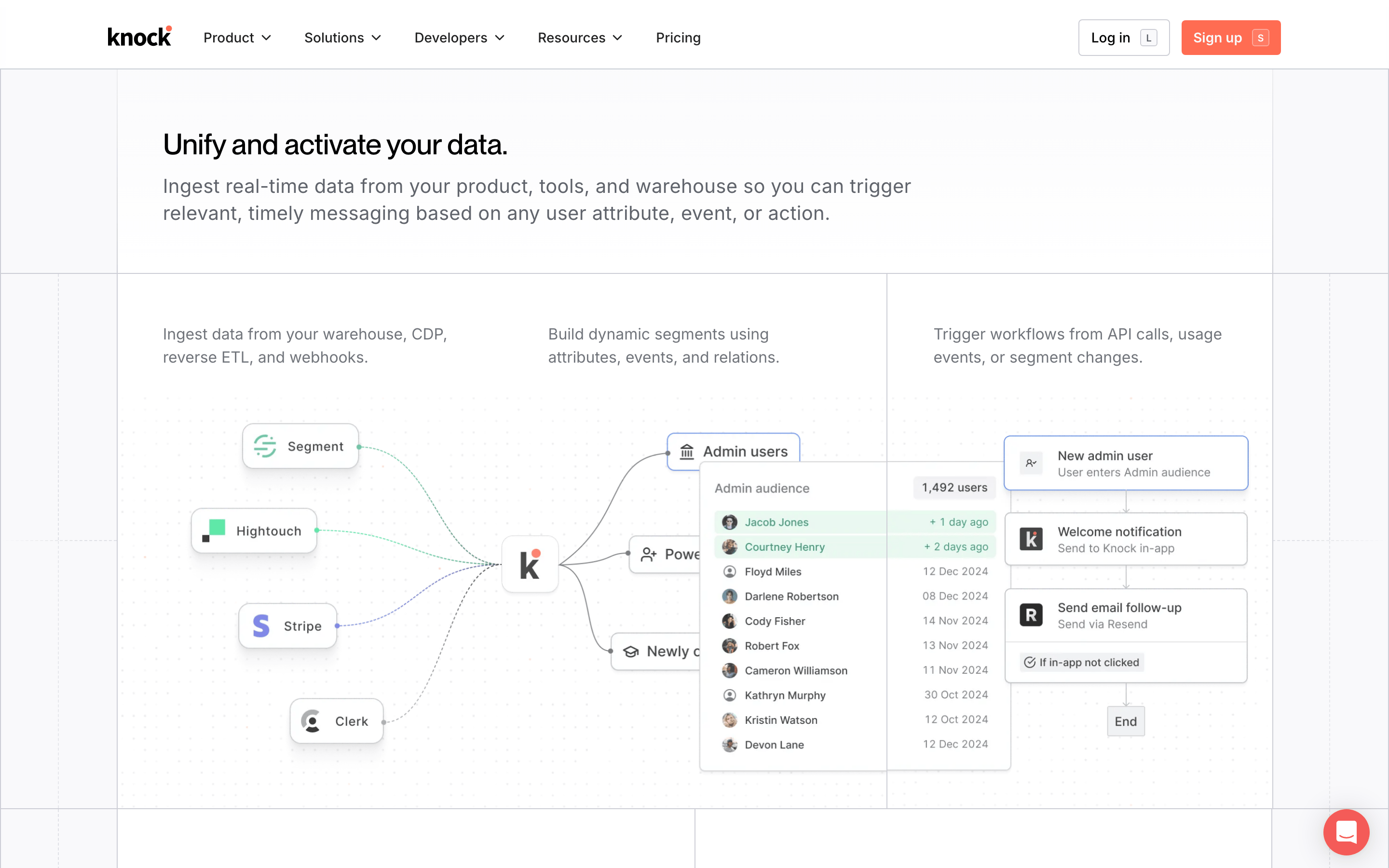This screenshot has height=868, width=1389.
Task: Click the Resend R icon
Action: point(1031,615)
